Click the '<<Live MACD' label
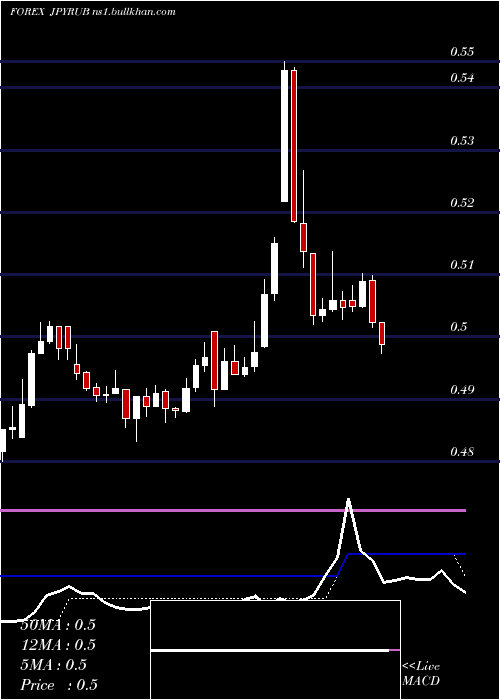The image size is (500, 700). coord(421,673)
